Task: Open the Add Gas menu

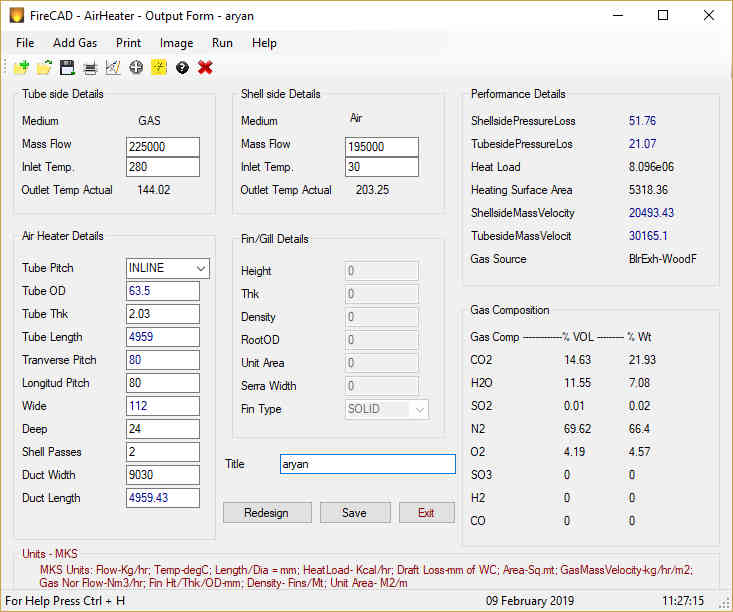Action: click(x=75, y=43)
